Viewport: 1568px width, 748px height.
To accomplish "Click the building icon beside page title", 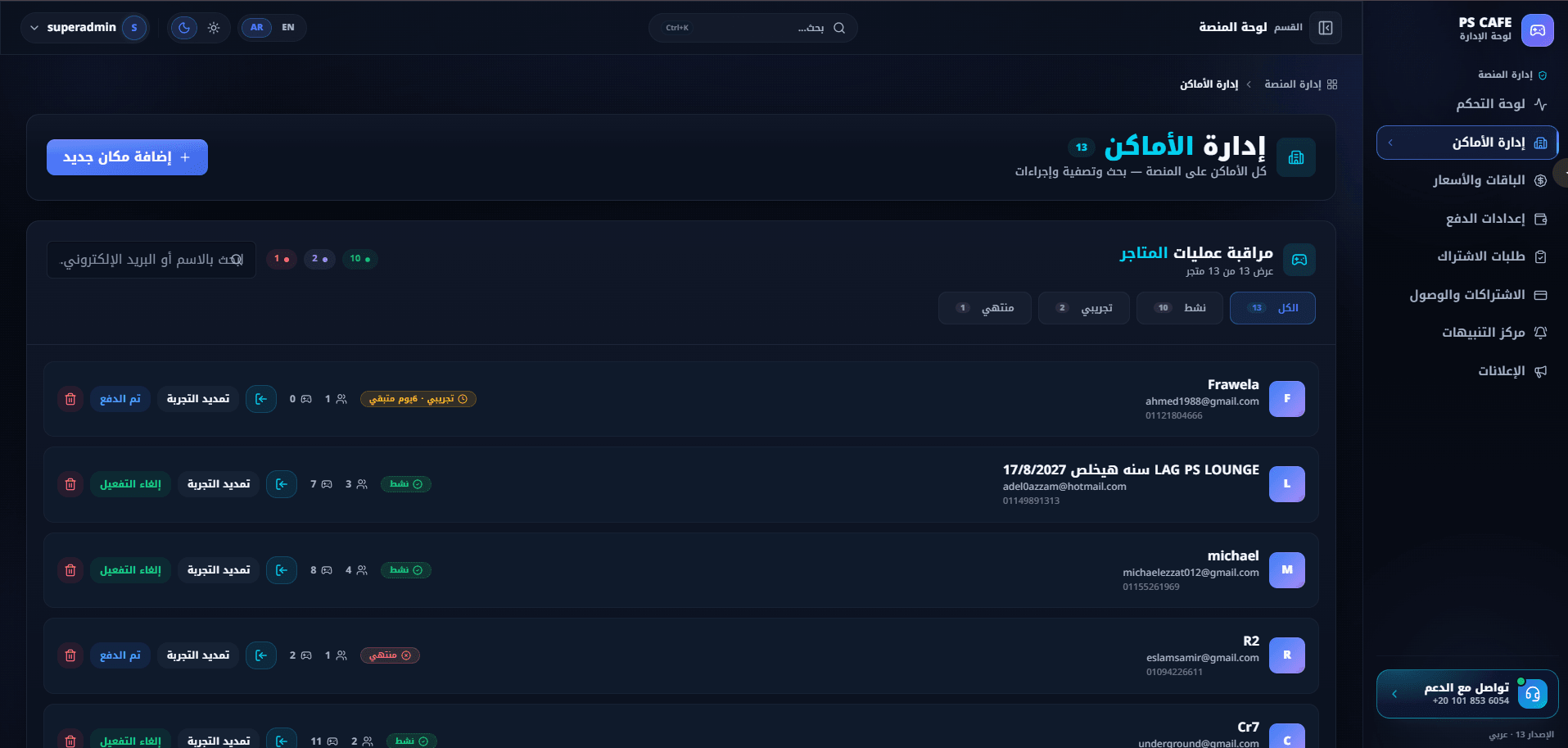I will click(x=1296, y=157).
